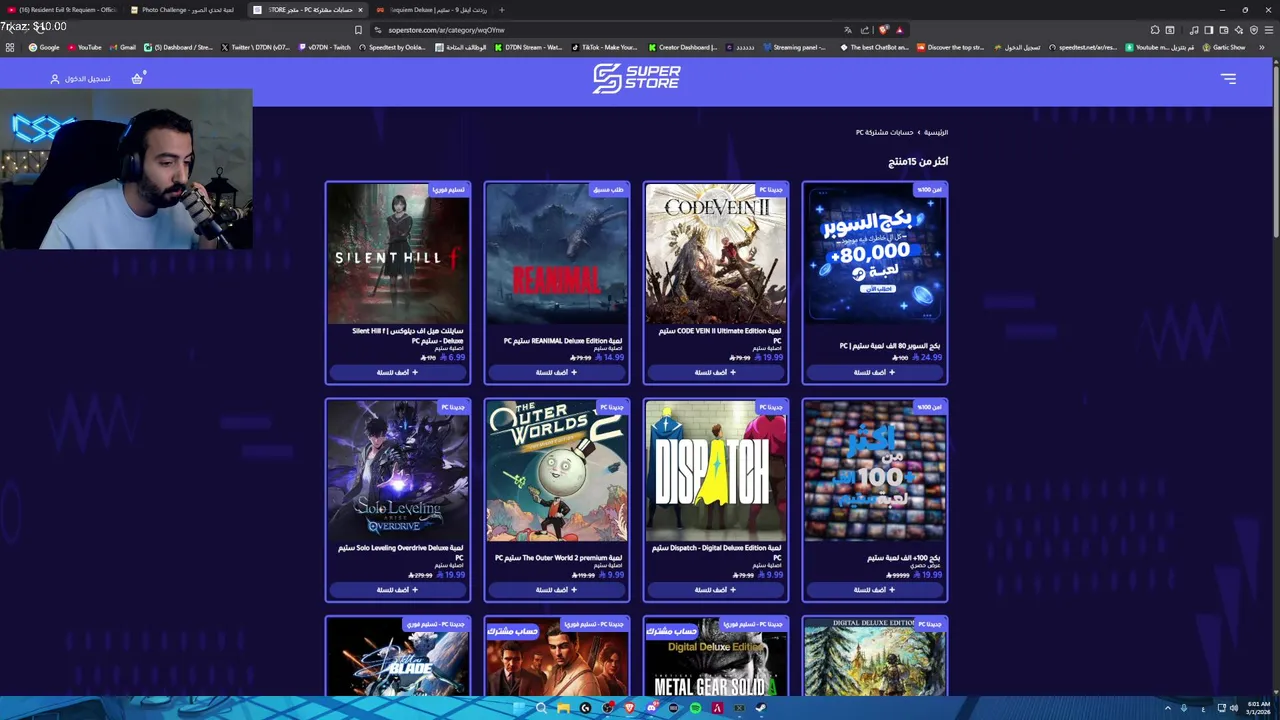Open the shopping cart icon in header

tap(137, 78)
